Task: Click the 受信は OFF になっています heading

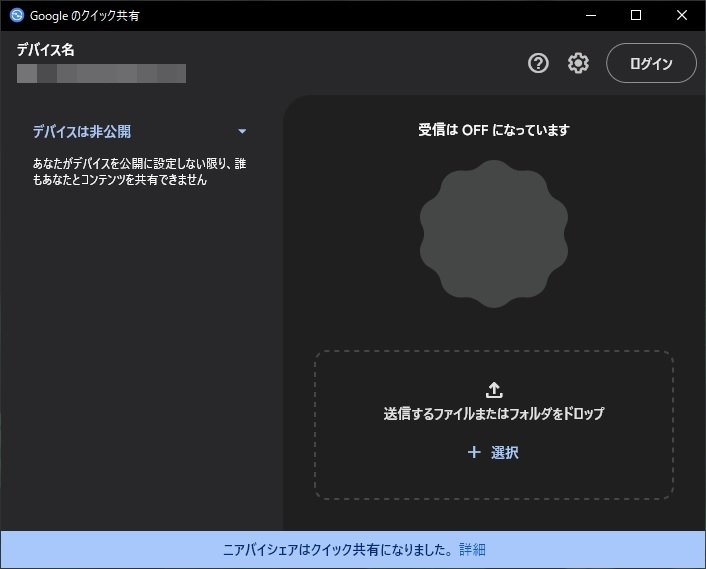Action: tap(494, 130)
